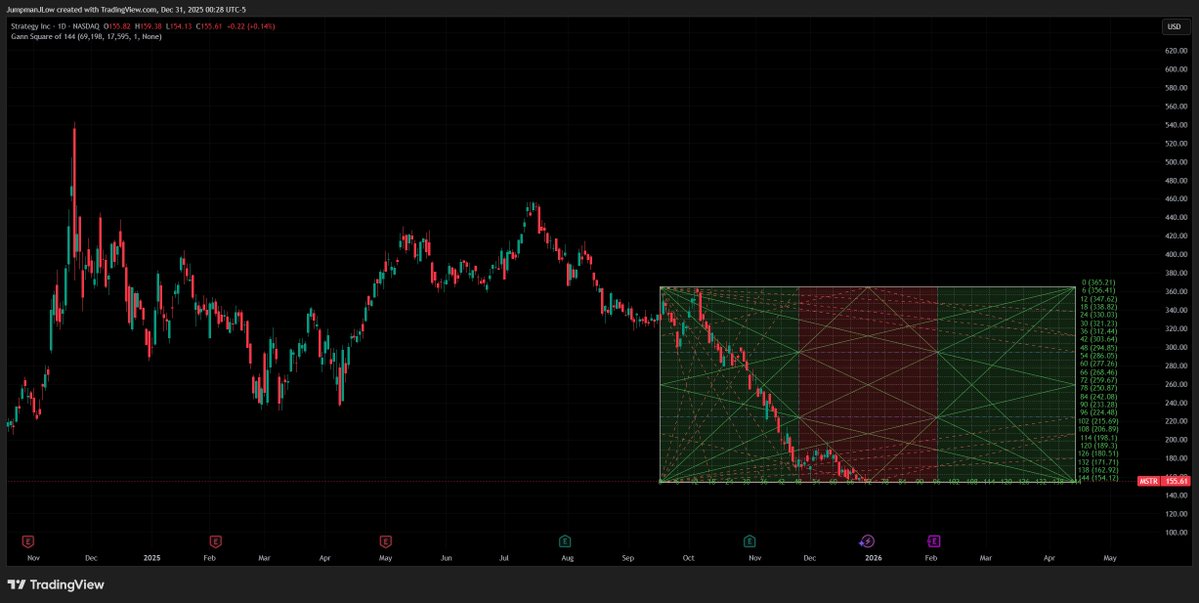
Task: Click the 155.61 current price label
Action: [x=1175, y=481]
